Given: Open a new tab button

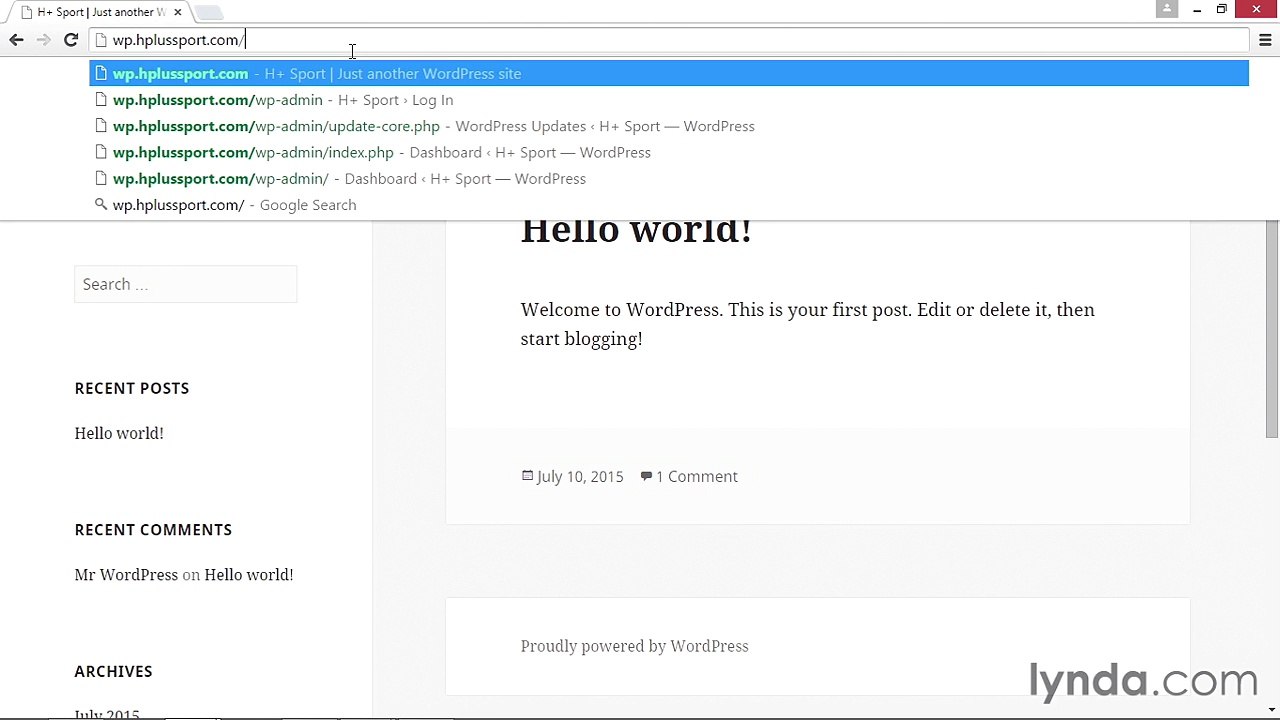Looking at the screenshot, I should point(208,12).
